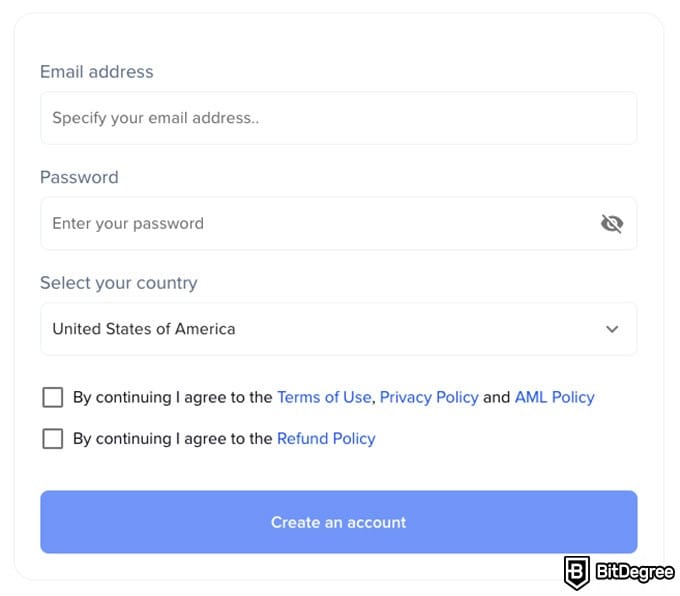Image resolution: width=680 pixels, height=596 pixels.
Task: Open the Select your country combo box
Action: [x=338, y=329]
